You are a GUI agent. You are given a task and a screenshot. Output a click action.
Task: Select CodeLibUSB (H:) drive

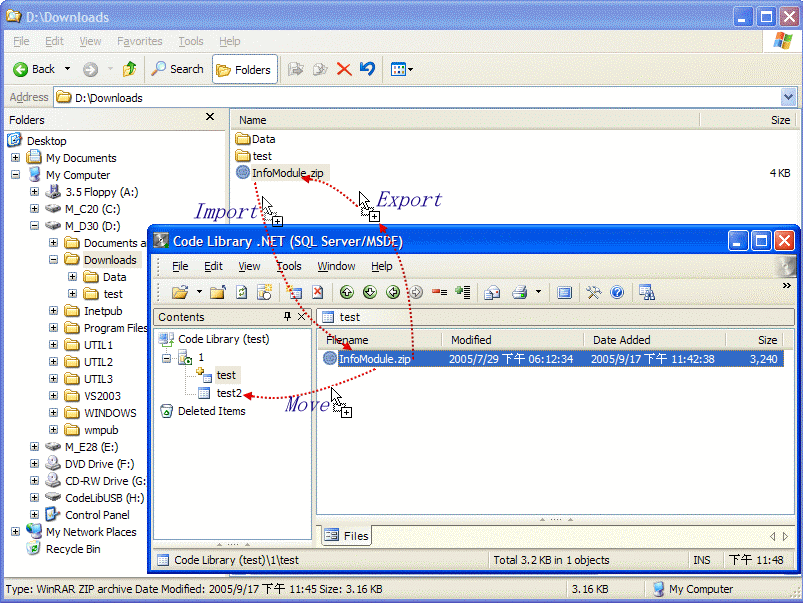point(104,498)
